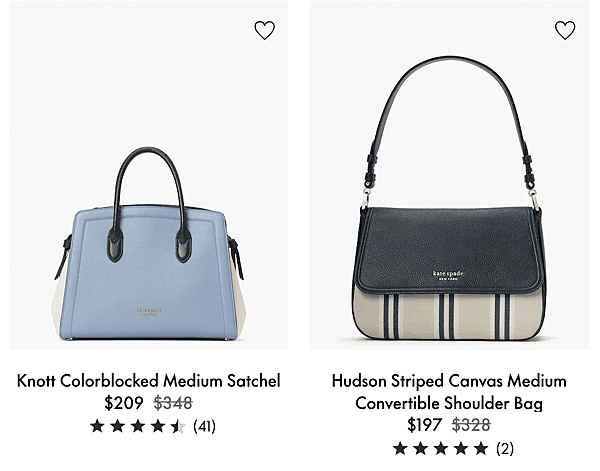The width and height of the screenshot is (600, 471).
Task: Select the crossed-out $328 original price
Action: [x=471, y=425]
